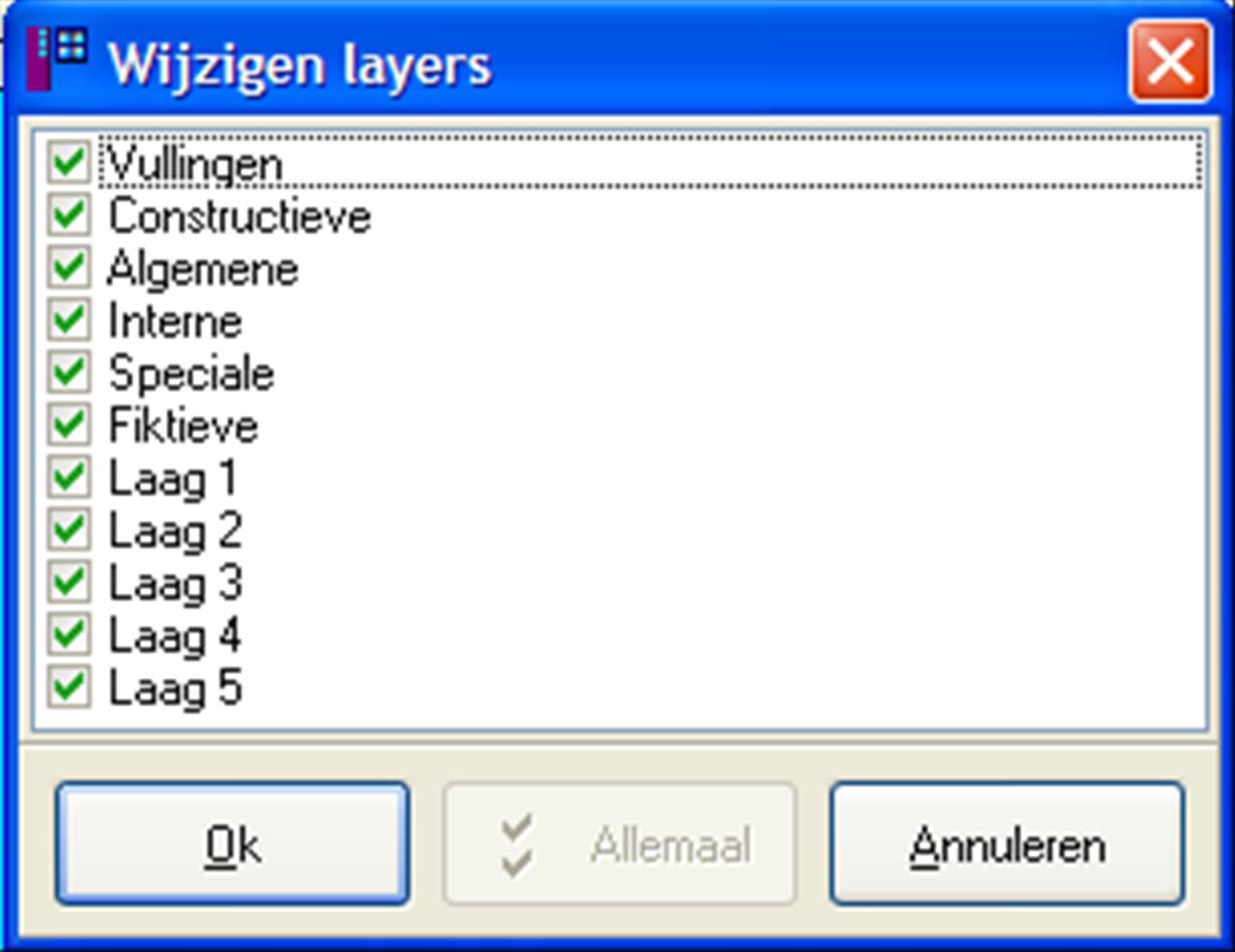1235x952 pixels.
Task: Toggle the Constructieve layer checkbox
Action: (x=69, y=214)
